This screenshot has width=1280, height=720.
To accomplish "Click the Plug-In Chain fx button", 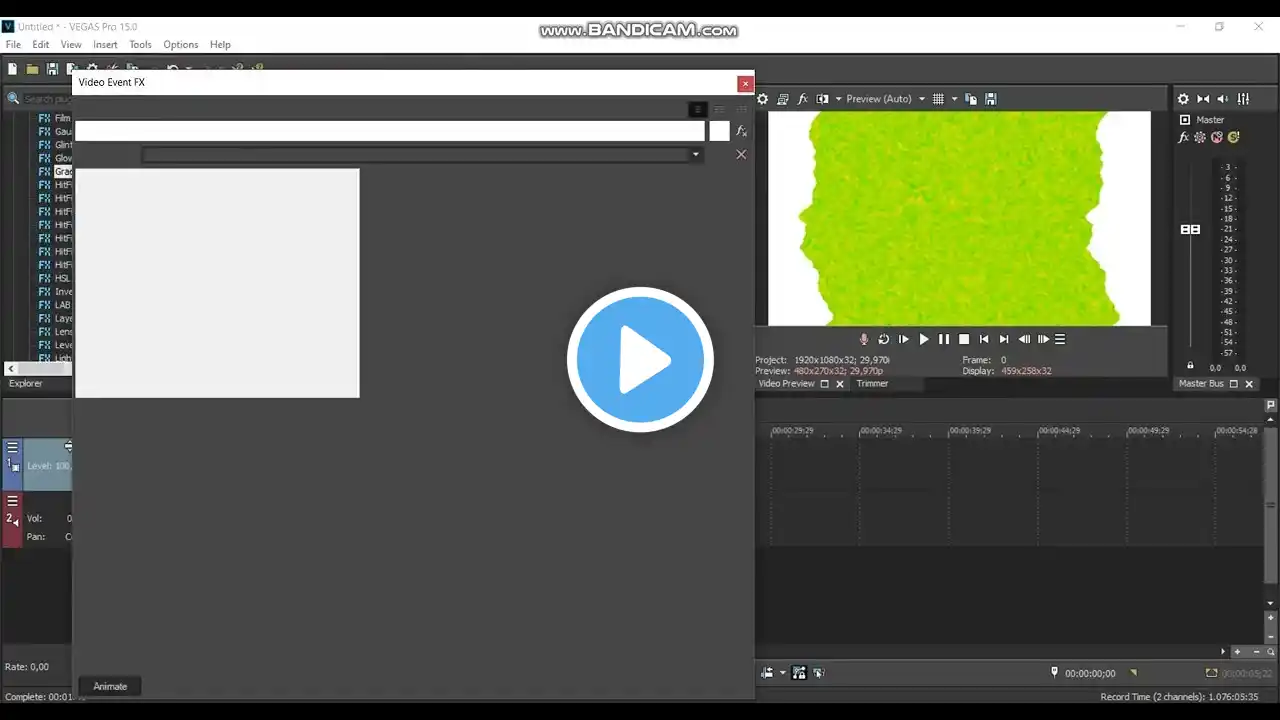I will 741,131.
